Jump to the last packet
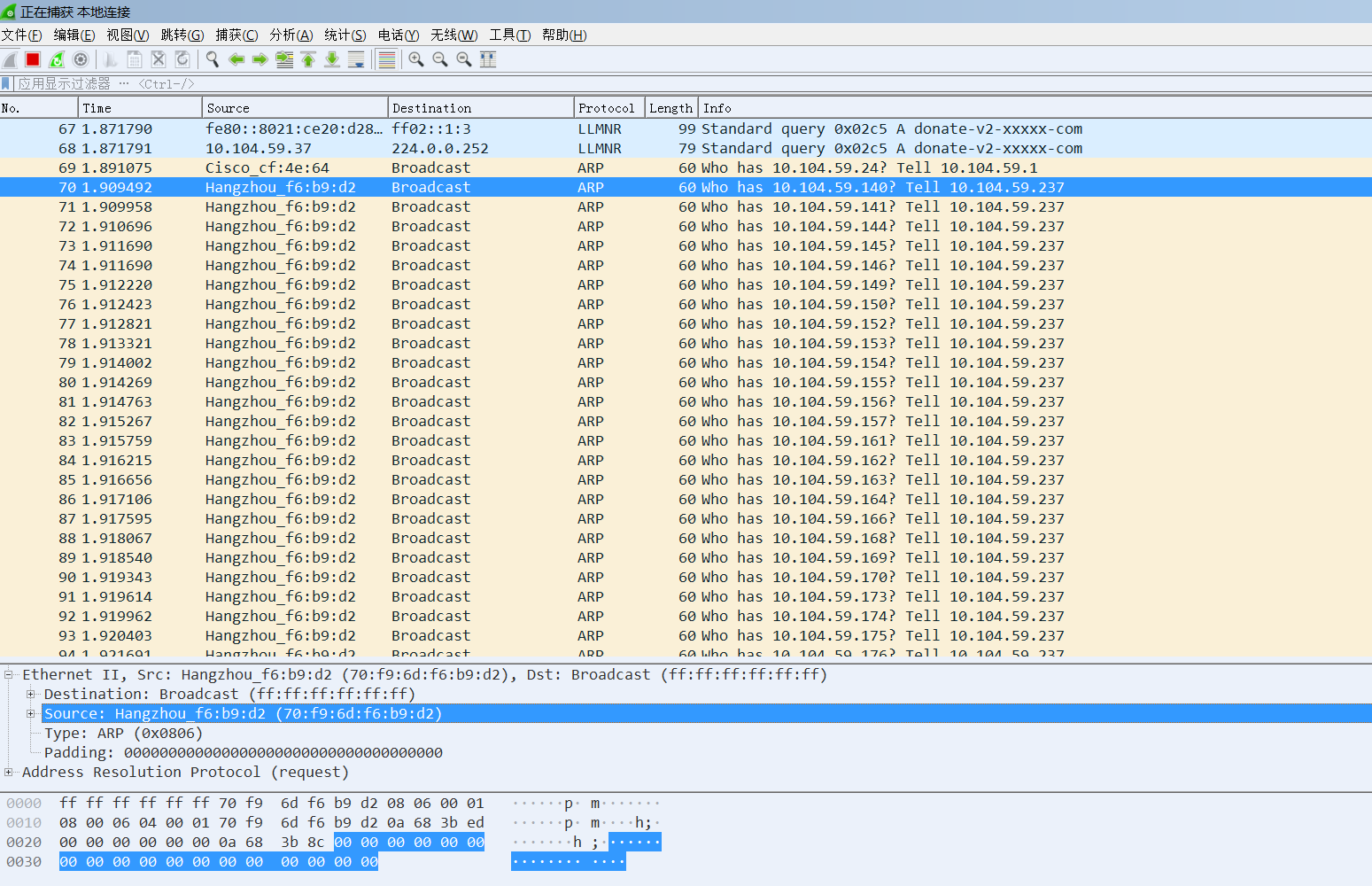 tap(332, 59)
